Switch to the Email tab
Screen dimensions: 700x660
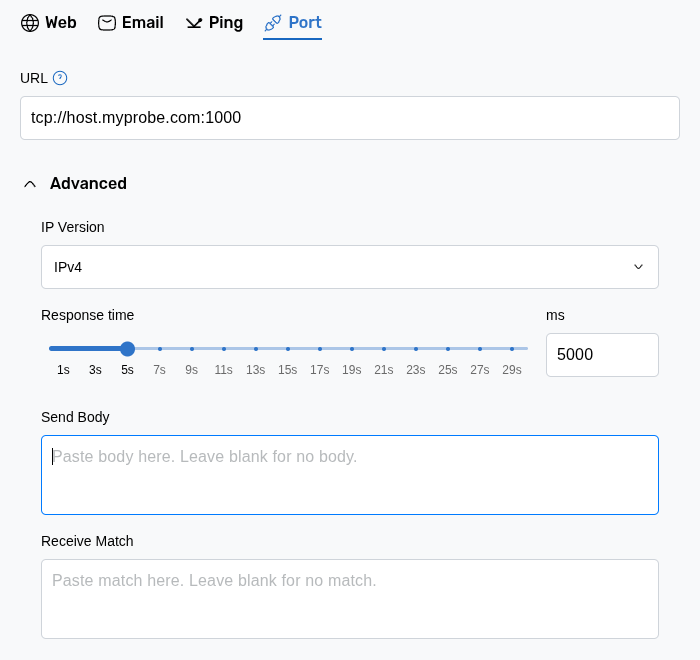tap(142, 23)
